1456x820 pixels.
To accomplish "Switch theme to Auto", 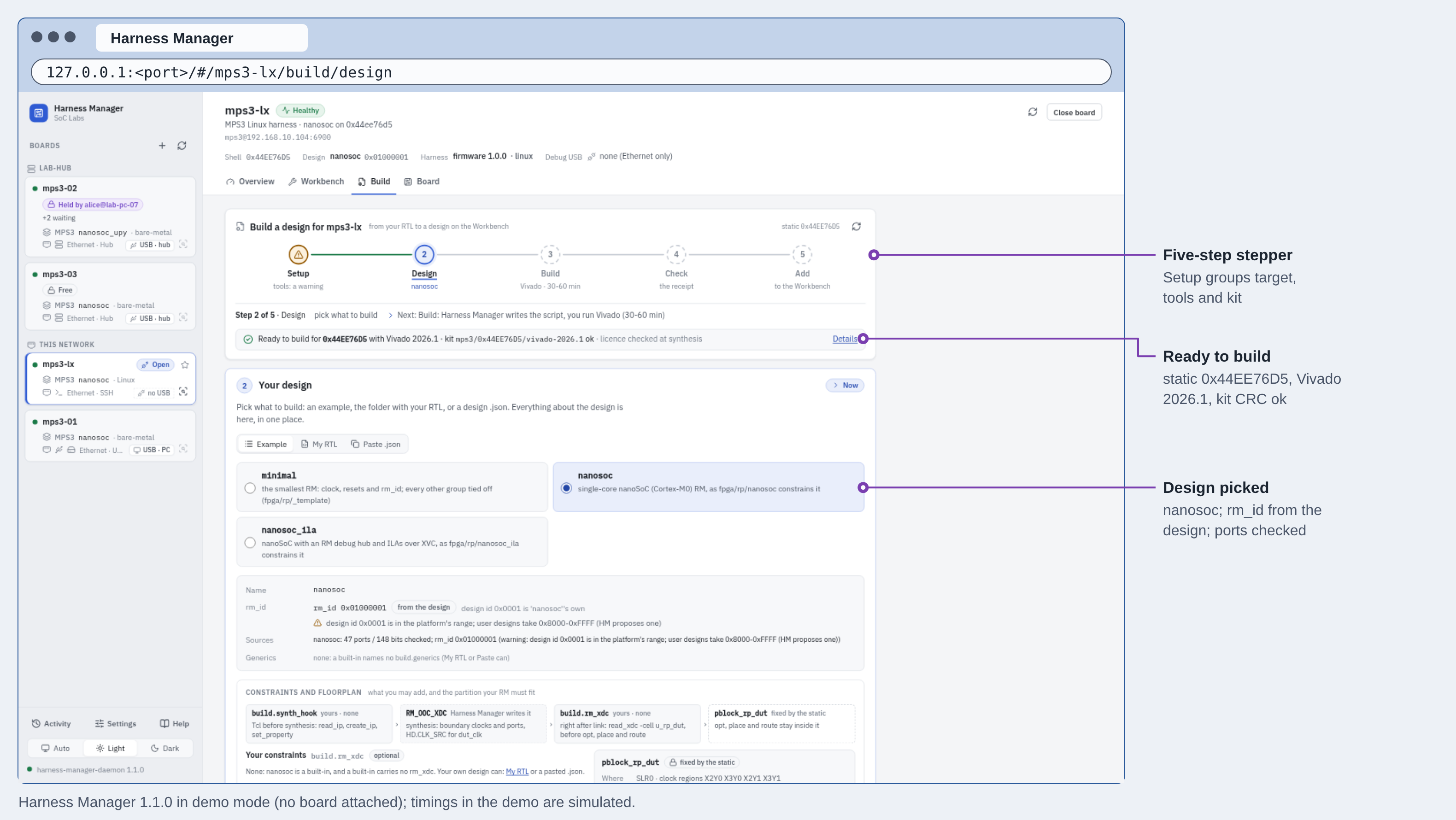I will click(x=55, y=749).
